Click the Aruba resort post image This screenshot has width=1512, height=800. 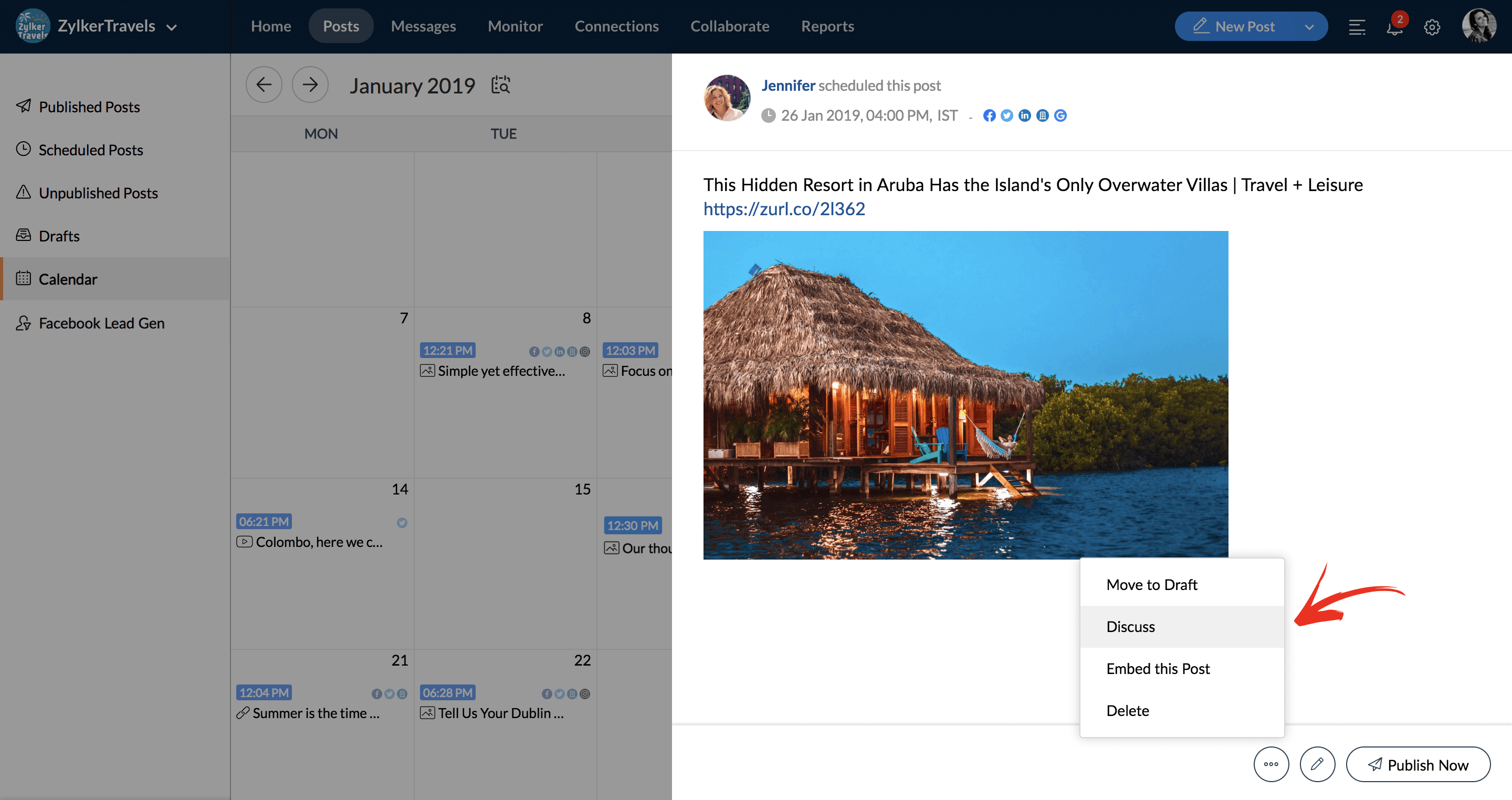tap(965, 394)
